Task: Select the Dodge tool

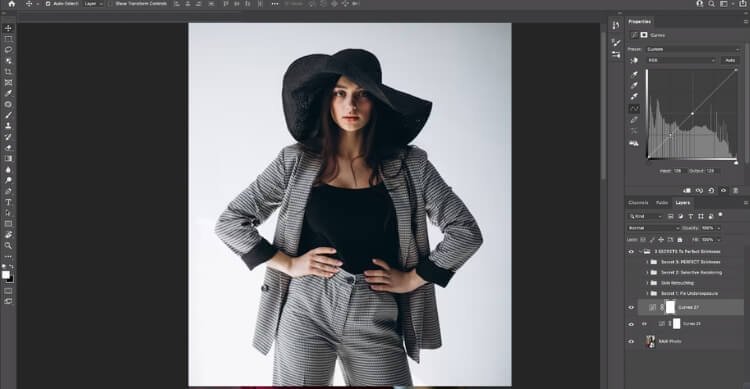Action: (x=8, y=180)
